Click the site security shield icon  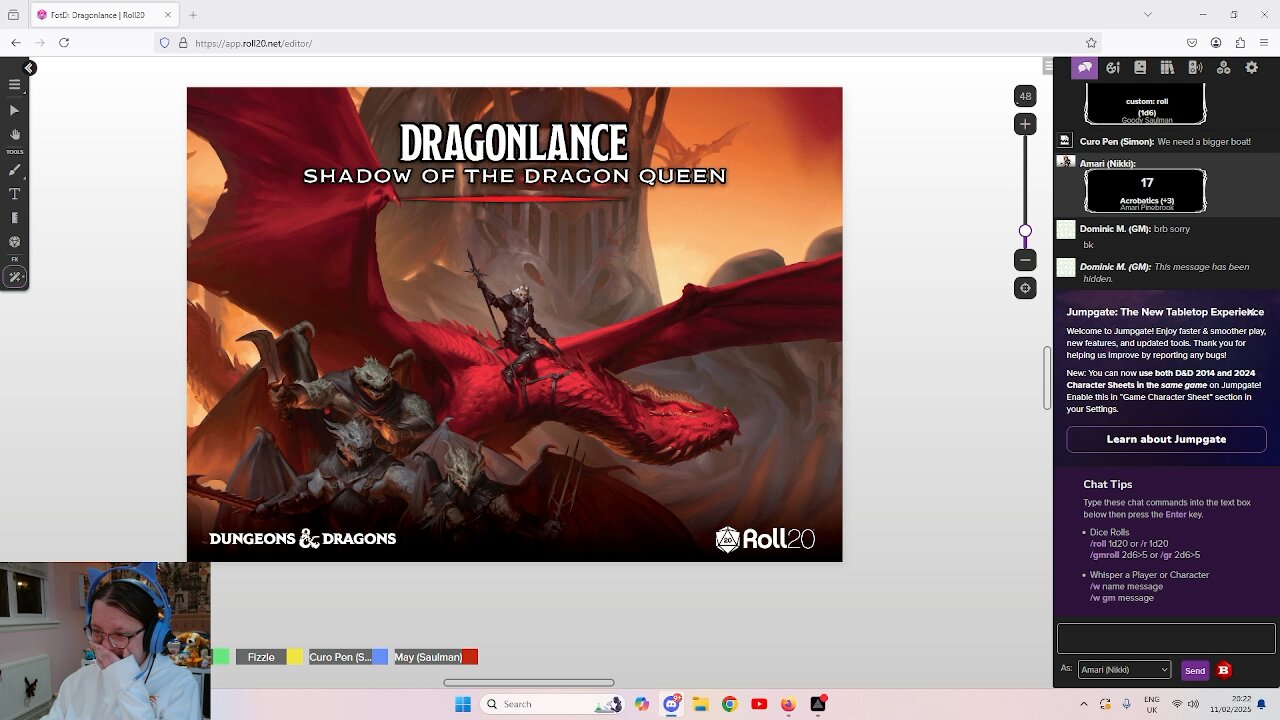coord(165,43)
